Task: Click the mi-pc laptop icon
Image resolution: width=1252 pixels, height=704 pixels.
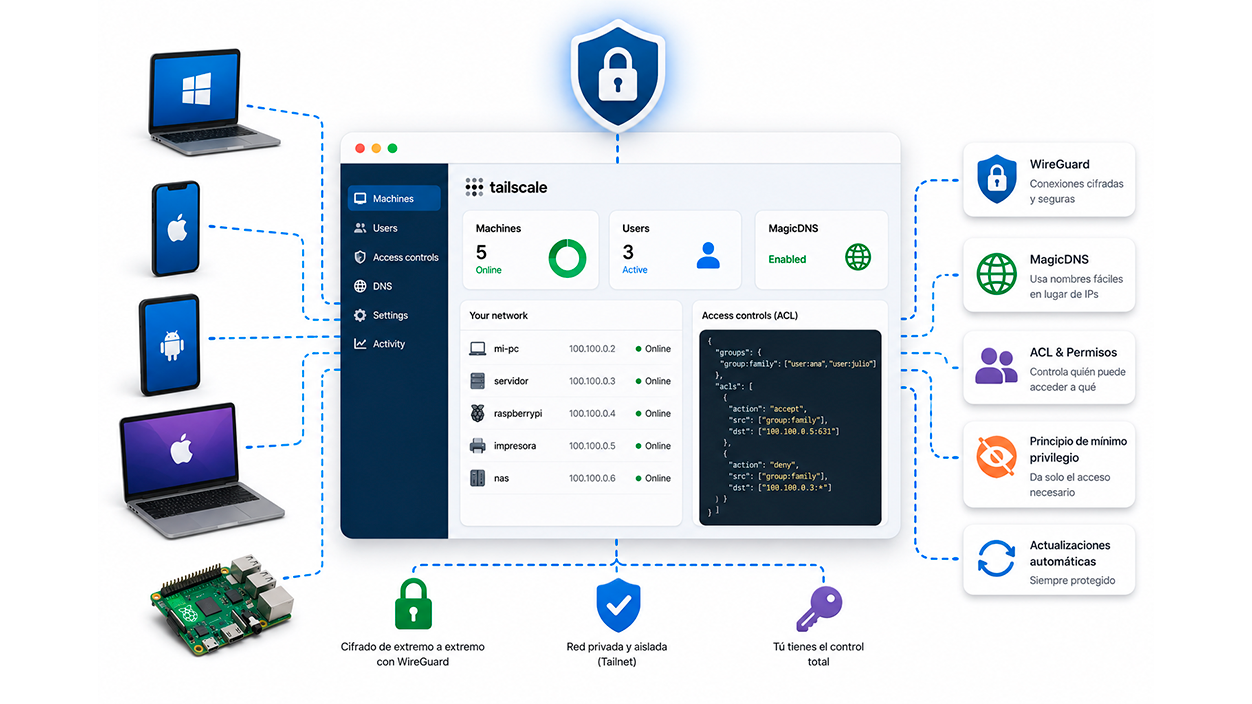Action: [478, 349]
